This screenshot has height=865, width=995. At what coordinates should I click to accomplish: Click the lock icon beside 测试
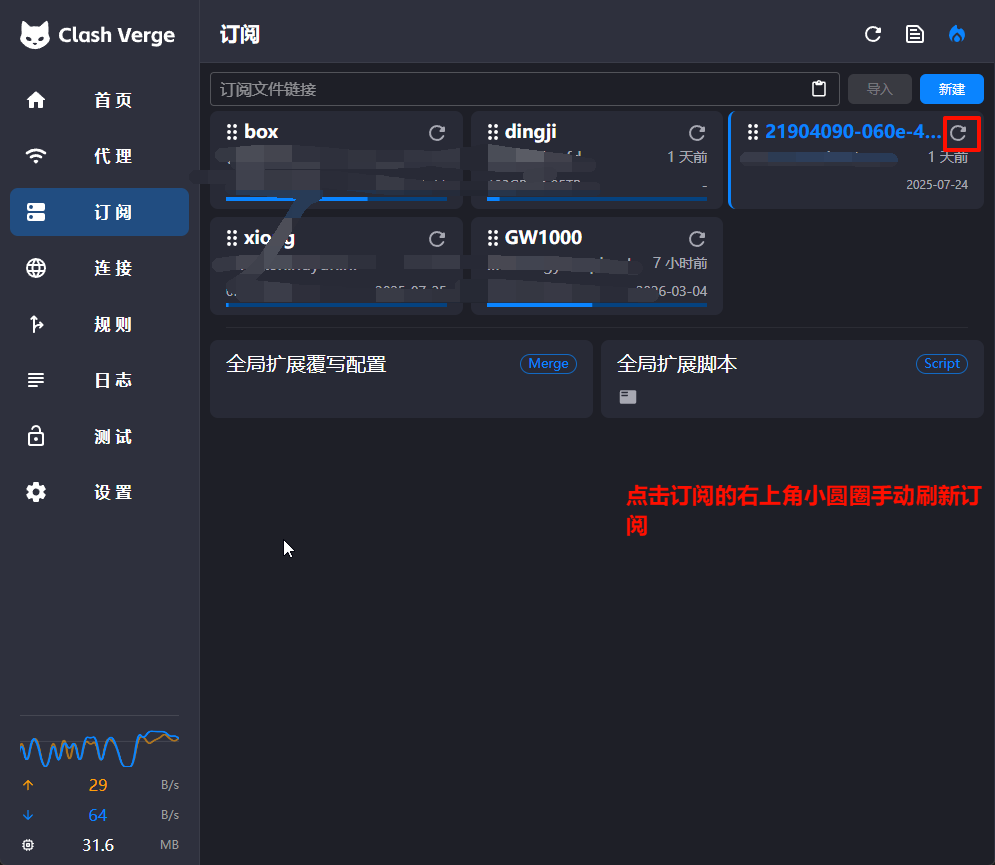(36, 436)
